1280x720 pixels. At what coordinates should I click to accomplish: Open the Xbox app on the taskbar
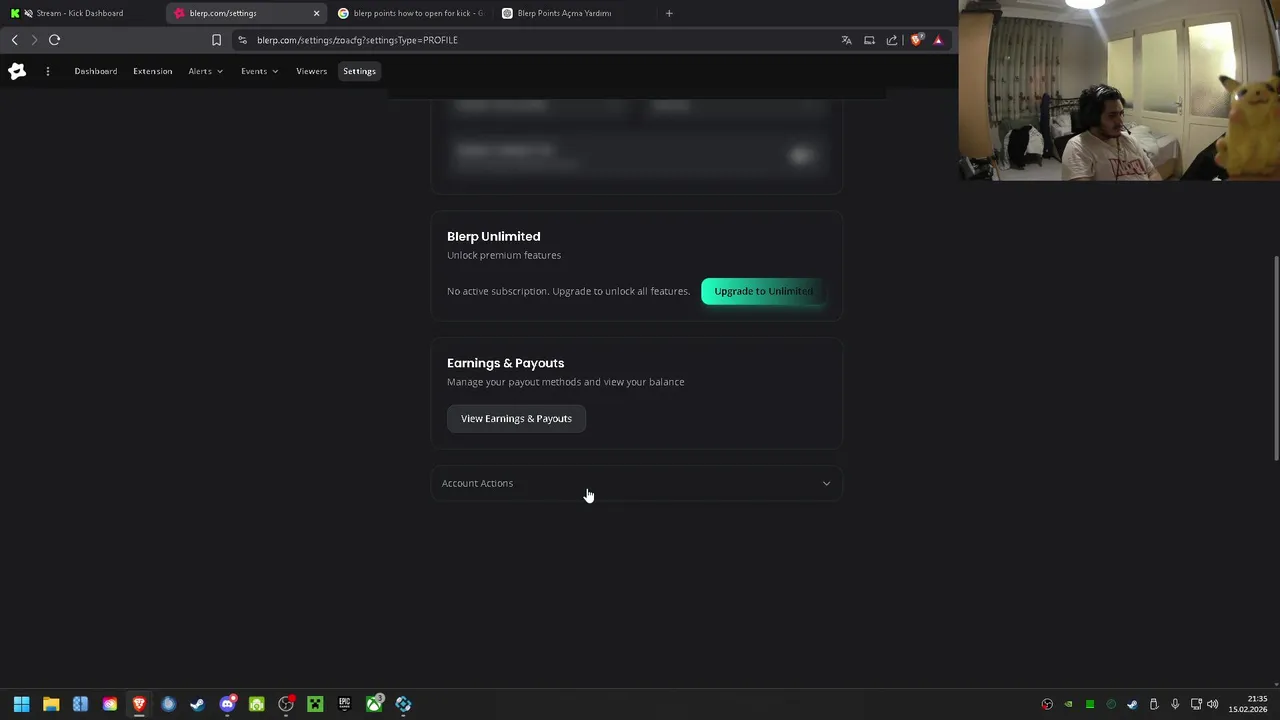click(x=374, y=704)
